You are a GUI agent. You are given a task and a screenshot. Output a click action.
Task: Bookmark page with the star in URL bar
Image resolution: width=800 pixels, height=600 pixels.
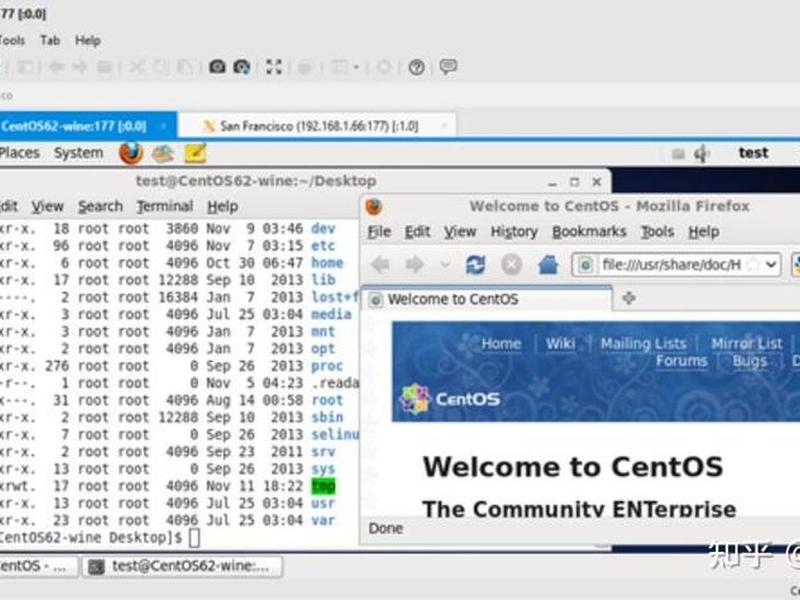(x=754, y=265)
